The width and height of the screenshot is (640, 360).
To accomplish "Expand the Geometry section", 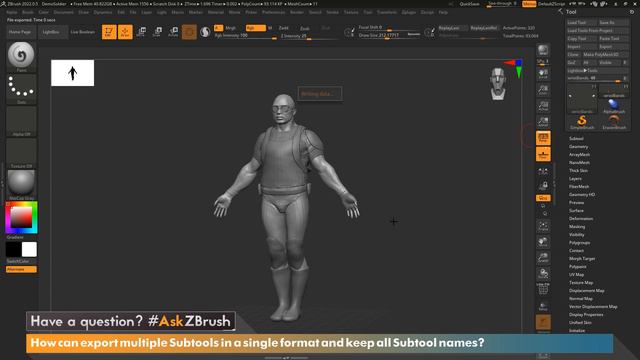I will click(578, 147).
